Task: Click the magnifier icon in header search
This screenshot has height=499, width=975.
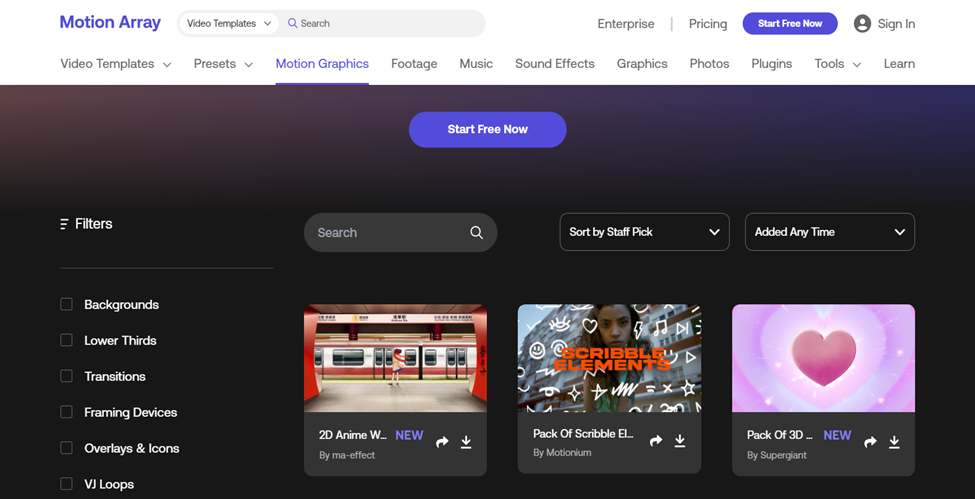Action: click(292, 24)
